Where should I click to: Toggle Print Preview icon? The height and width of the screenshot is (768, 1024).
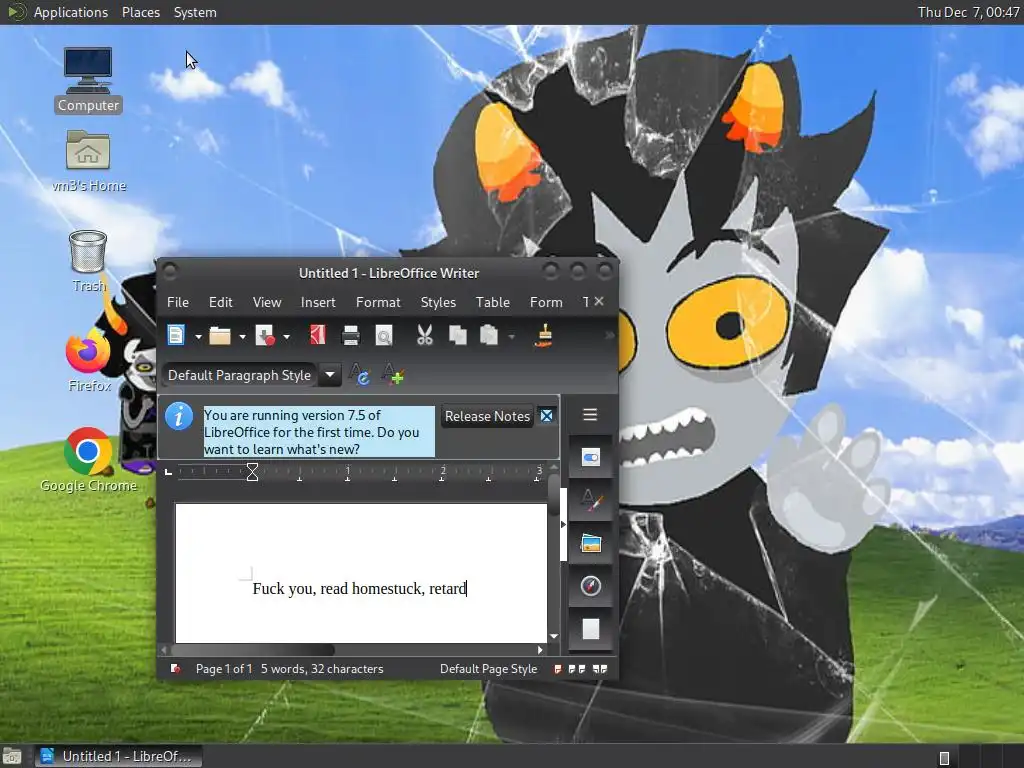pos(383,335)
